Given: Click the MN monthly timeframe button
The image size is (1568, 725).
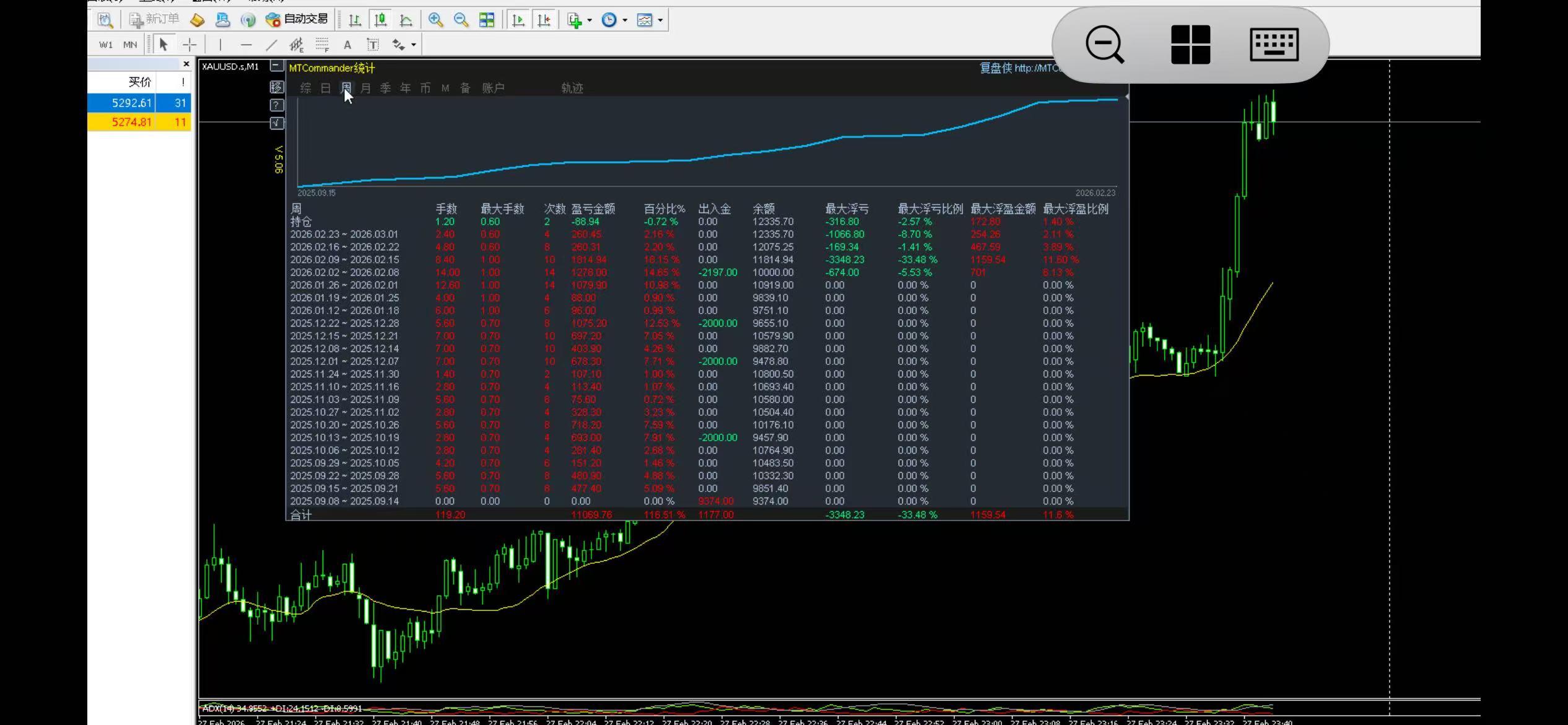Looking at the screenshot, I should click(130, 45).
